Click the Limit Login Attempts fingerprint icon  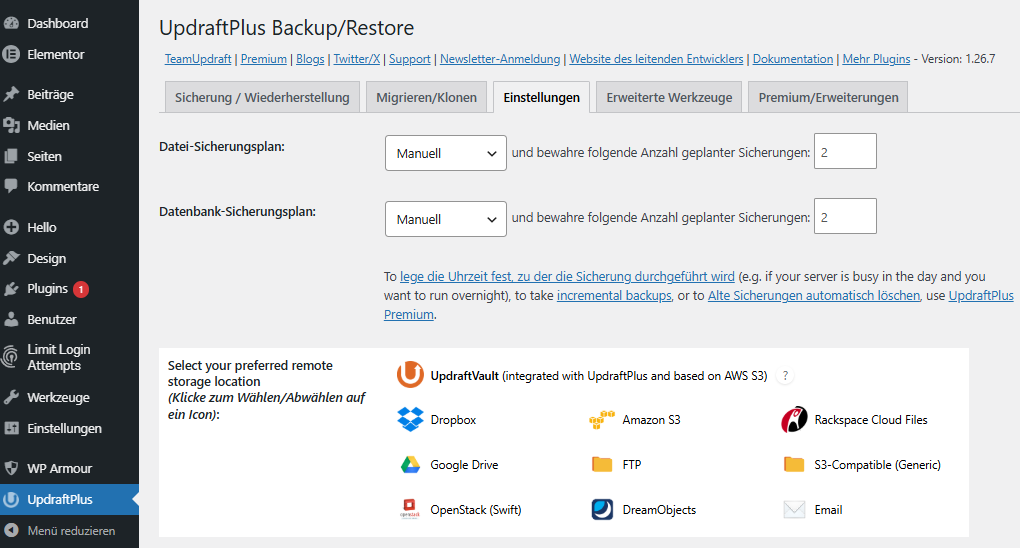[11, 357]
